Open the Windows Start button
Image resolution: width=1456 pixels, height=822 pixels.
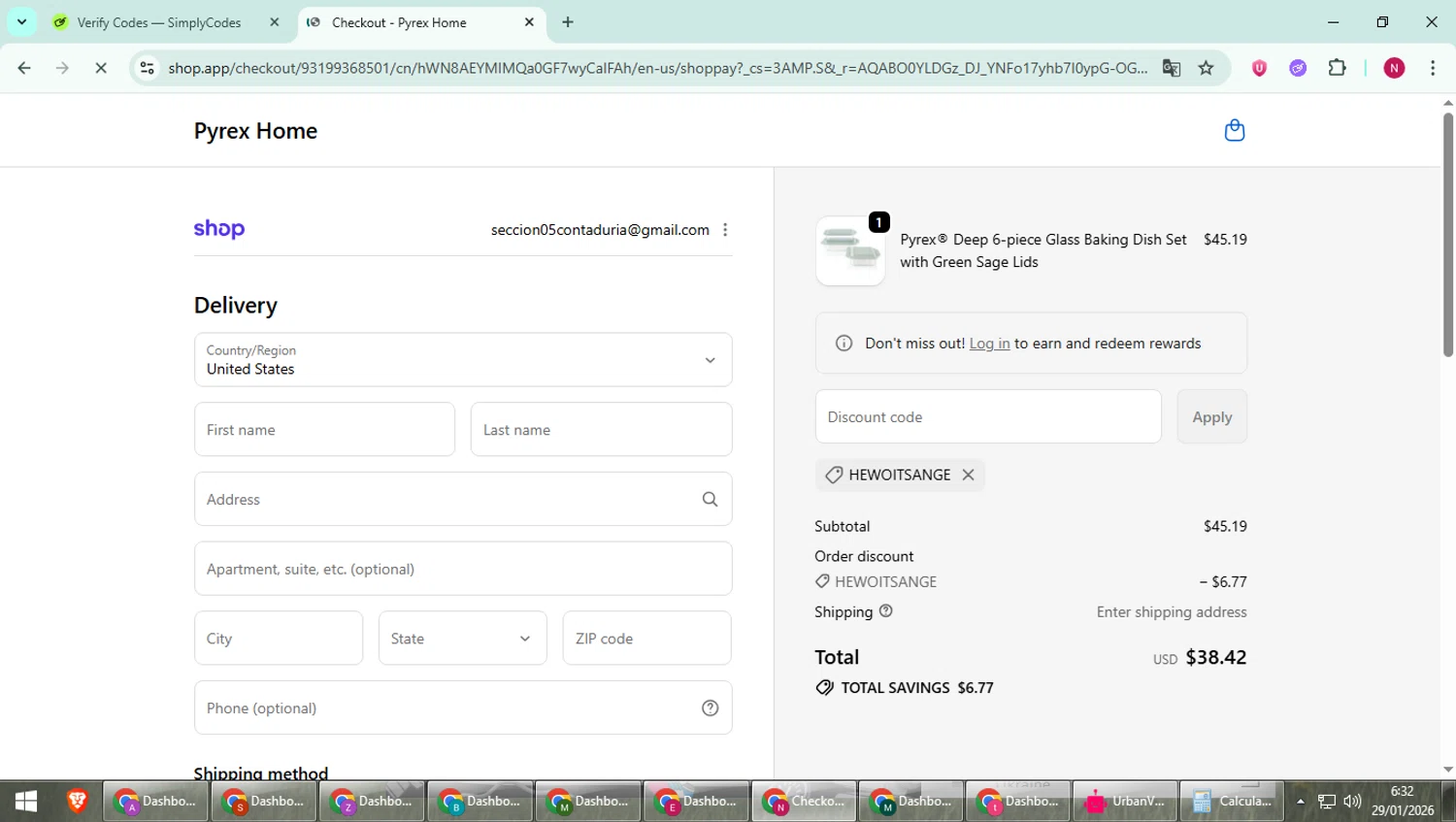(x=26, y=802)
